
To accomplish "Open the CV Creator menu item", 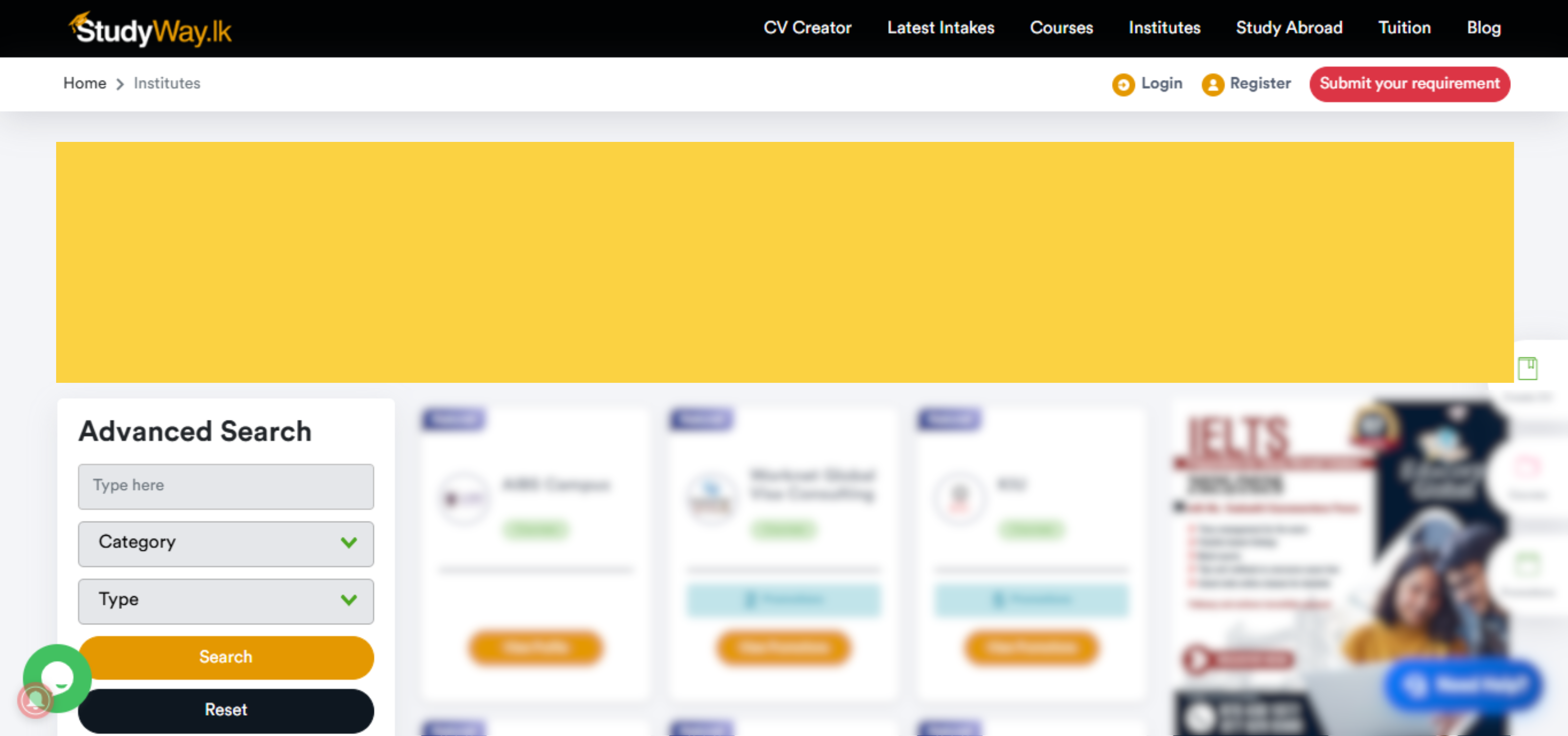I will [x=807, y=28].
